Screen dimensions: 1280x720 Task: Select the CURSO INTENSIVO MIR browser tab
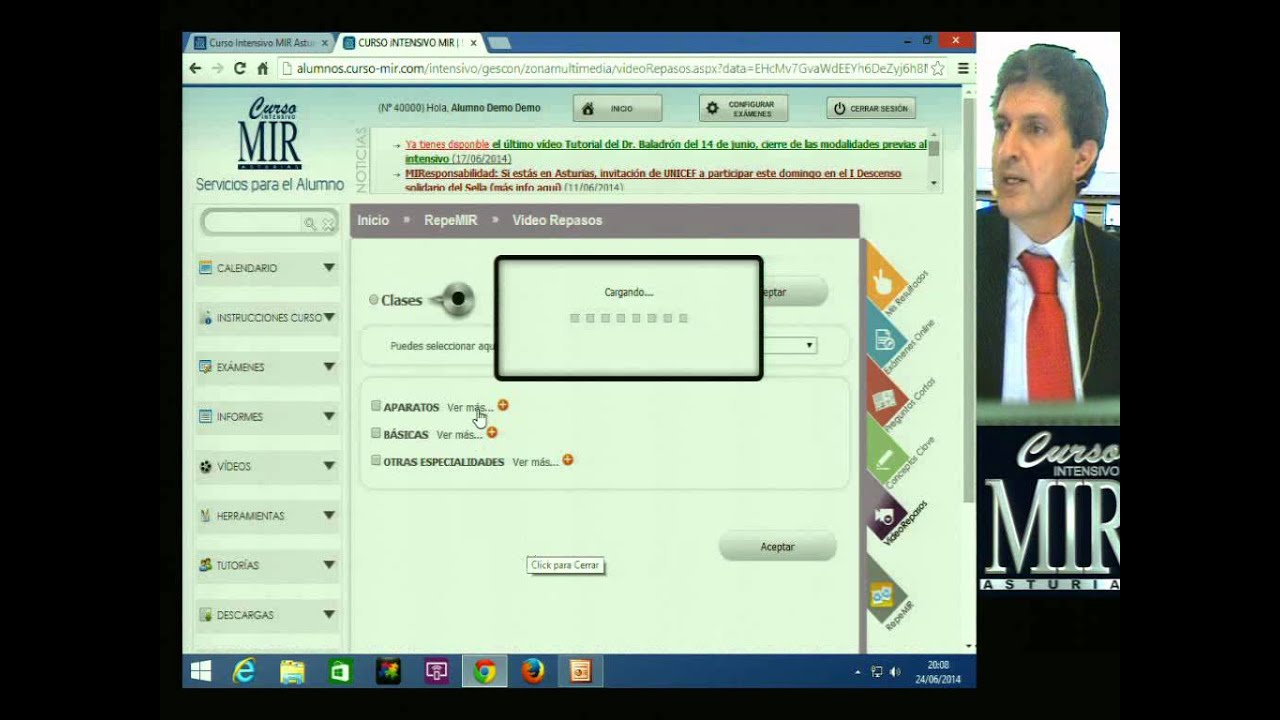pyautogui.click(x=410, y=43)
